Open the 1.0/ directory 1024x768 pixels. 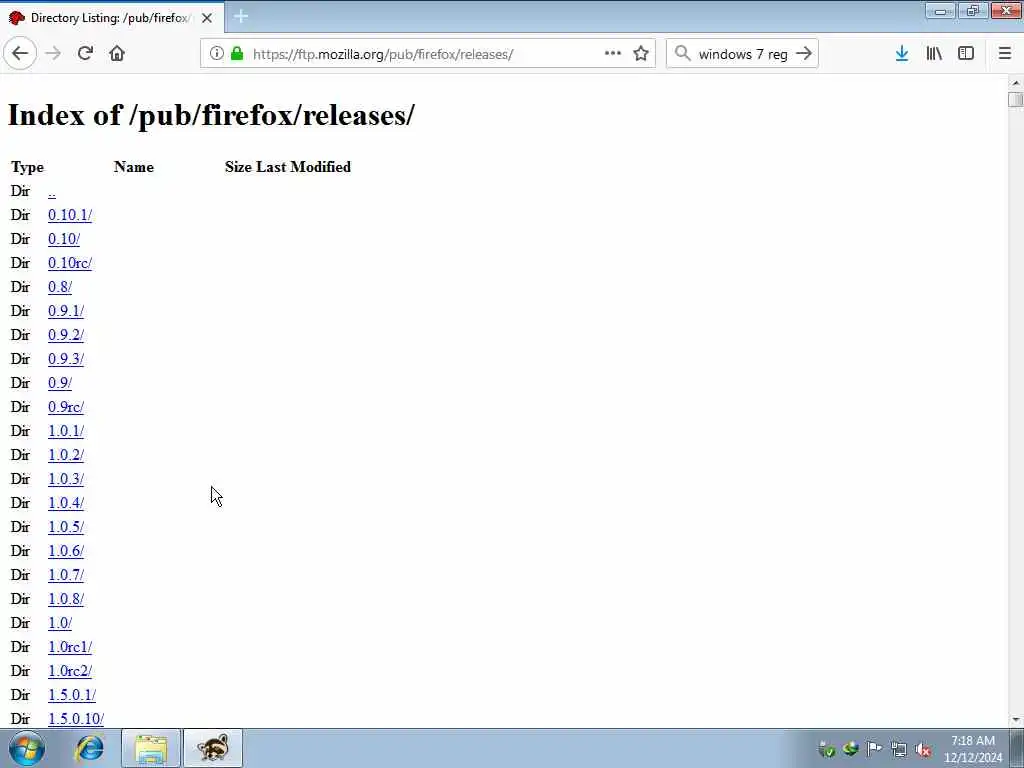tap(60, 624)
